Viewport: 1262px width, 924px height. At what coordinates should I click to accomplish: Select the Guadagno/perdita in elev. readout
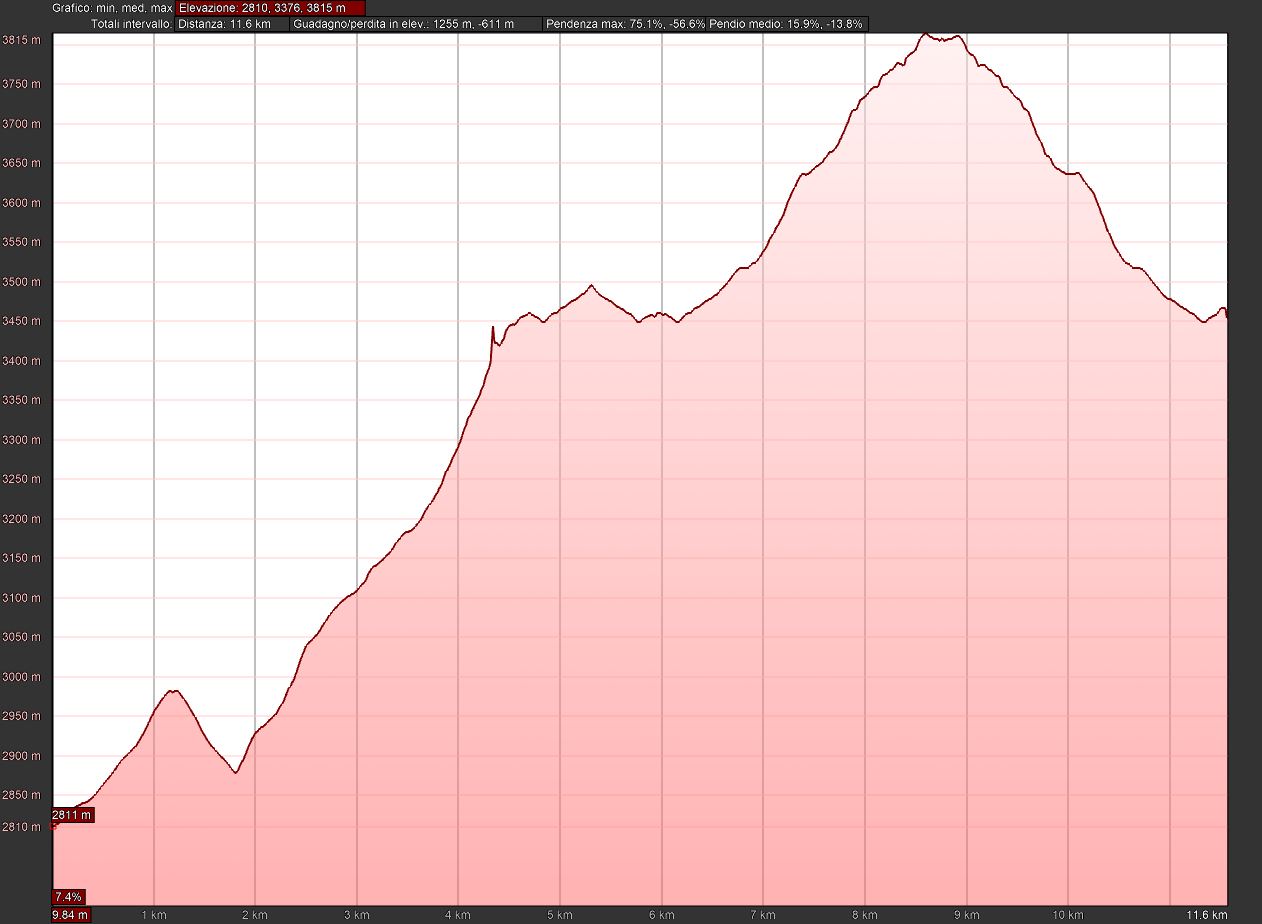(416, 24)
